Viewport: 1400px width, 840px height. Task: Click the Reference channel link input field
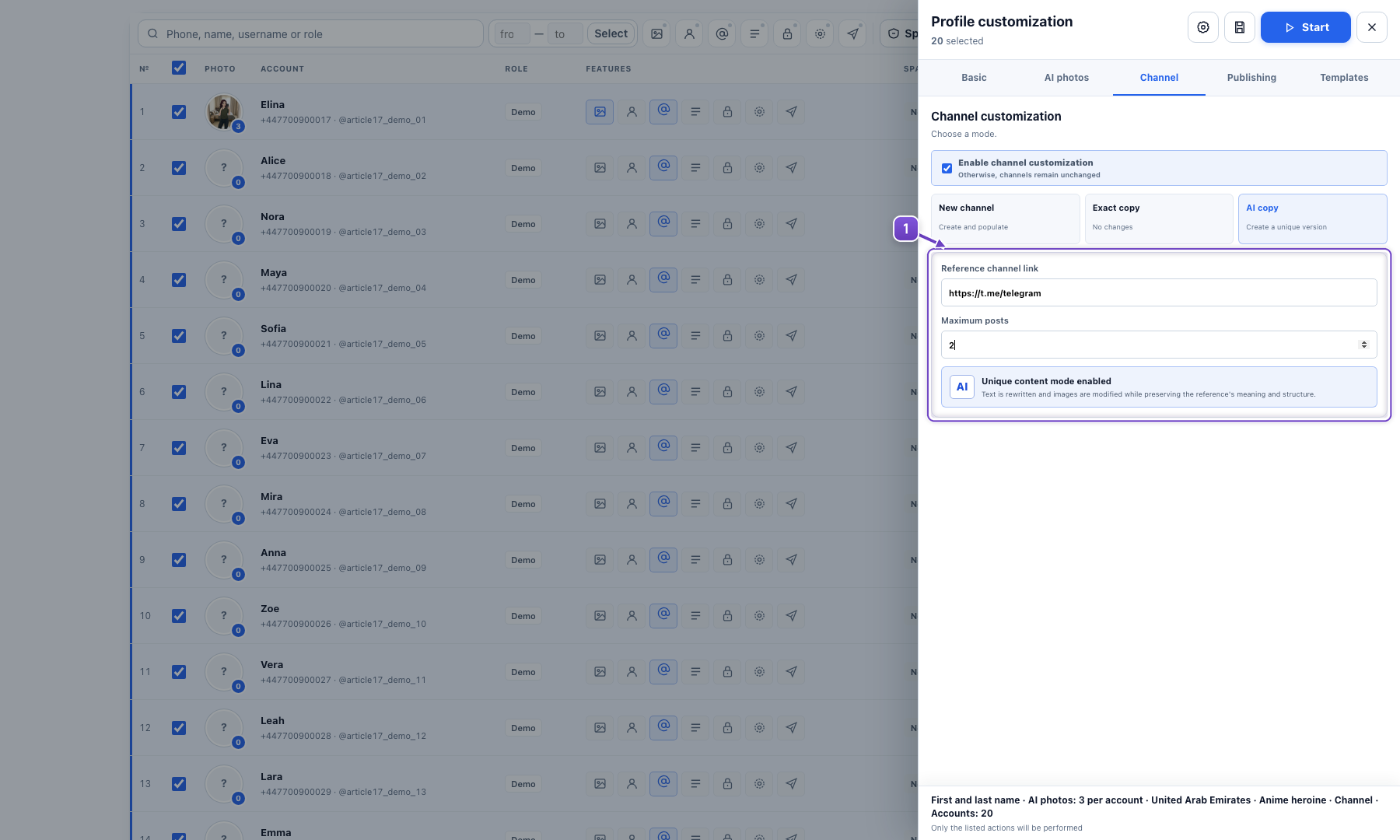coord(1159,292)
